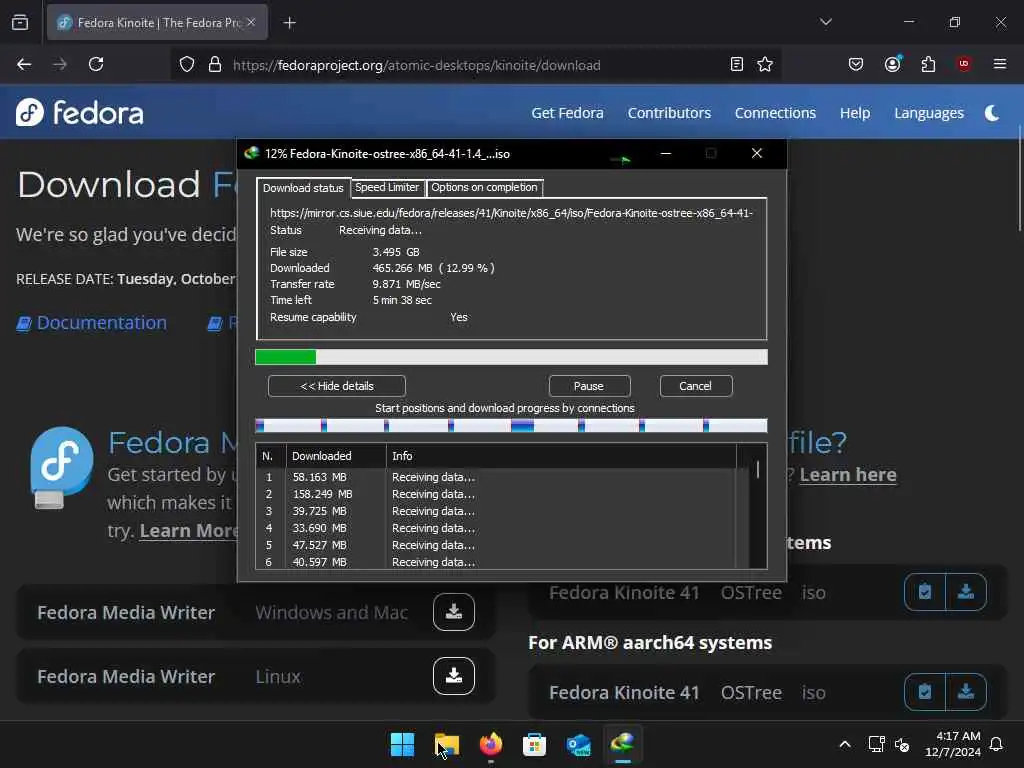
Task: Click the Info column header
Action: click(x=562, y=456)
